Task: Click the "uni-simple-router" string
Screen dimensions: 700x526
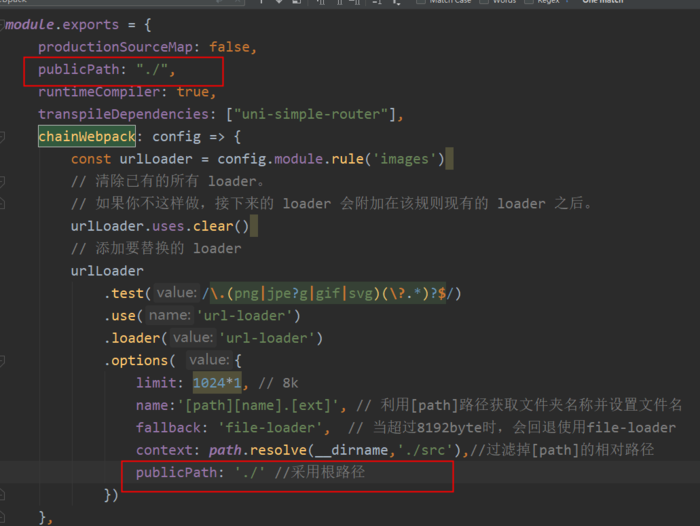Action: pos(311,114)
